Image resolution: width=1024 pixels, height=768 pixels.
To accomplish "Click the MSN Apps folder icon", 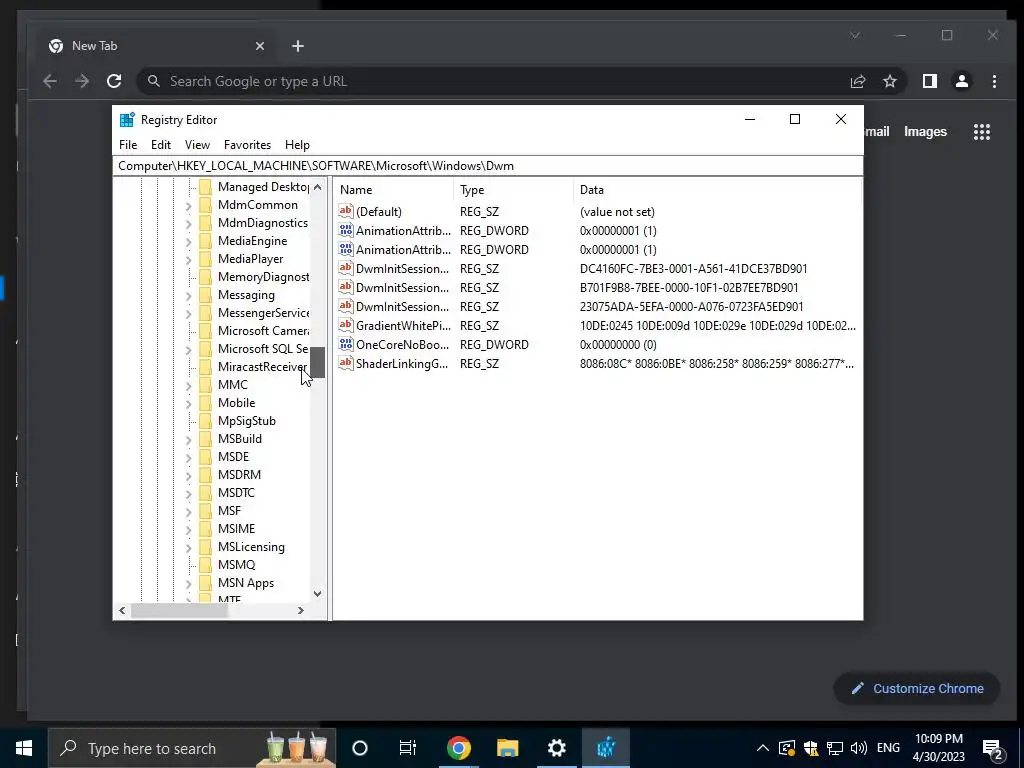I will (205, 583).
